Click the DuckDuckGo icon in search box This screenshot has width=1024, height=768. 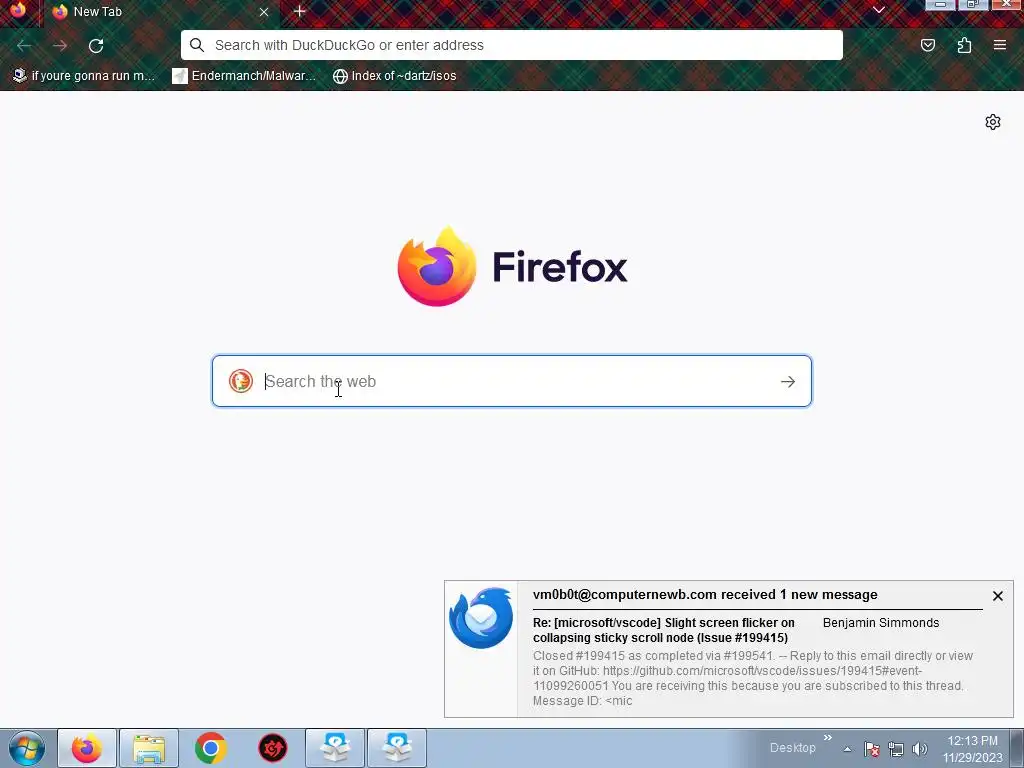[x=240, y=381]
